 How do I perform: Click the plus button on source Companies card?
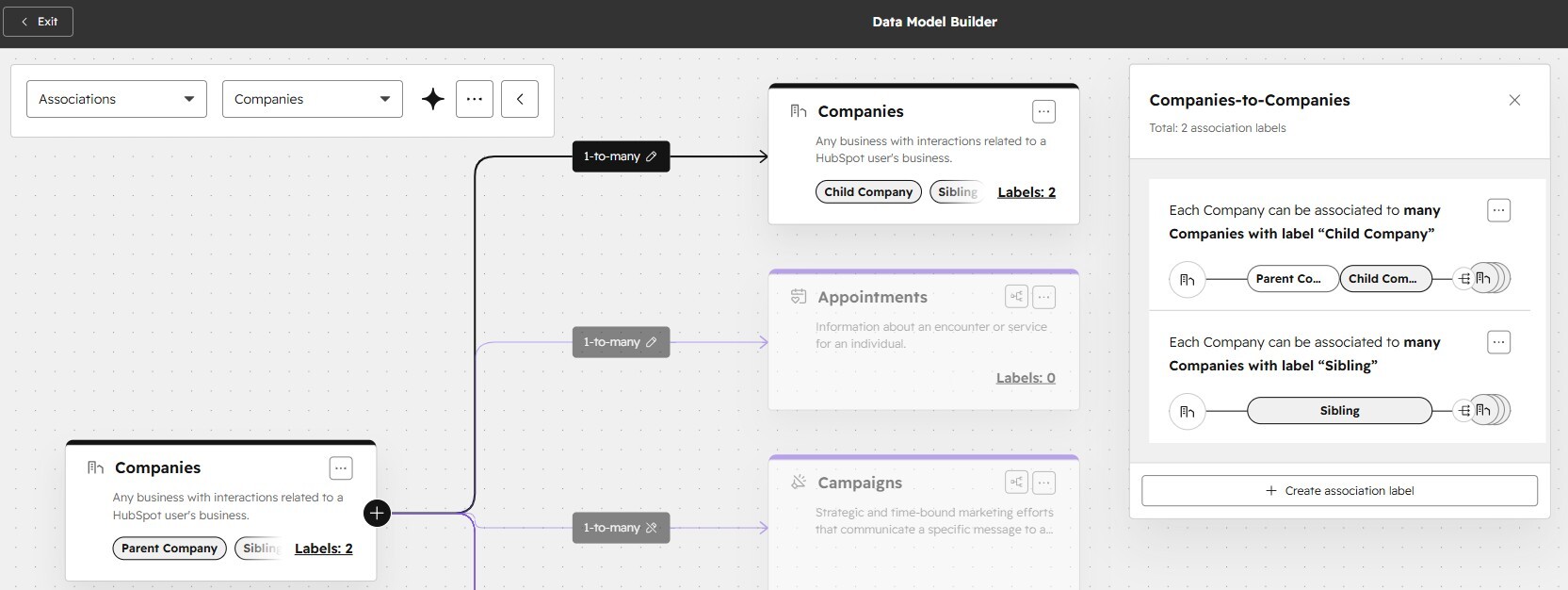(377, 513)
